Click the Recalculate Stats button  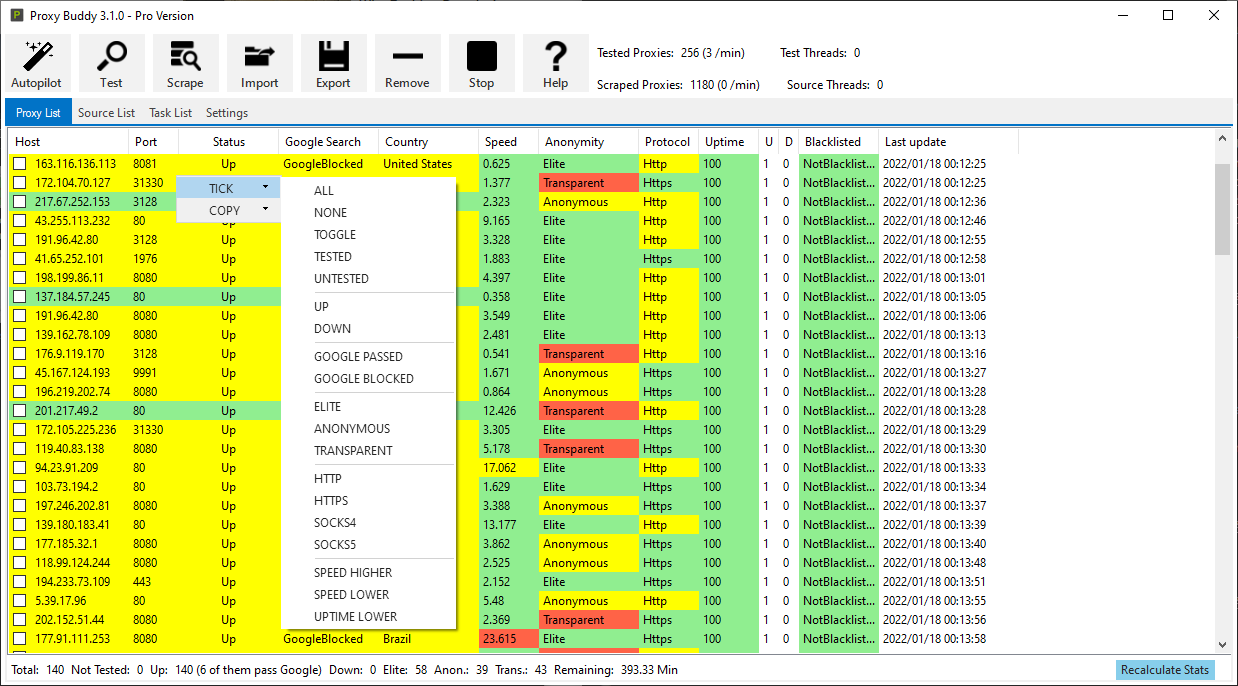click(x=1164, y=670)
